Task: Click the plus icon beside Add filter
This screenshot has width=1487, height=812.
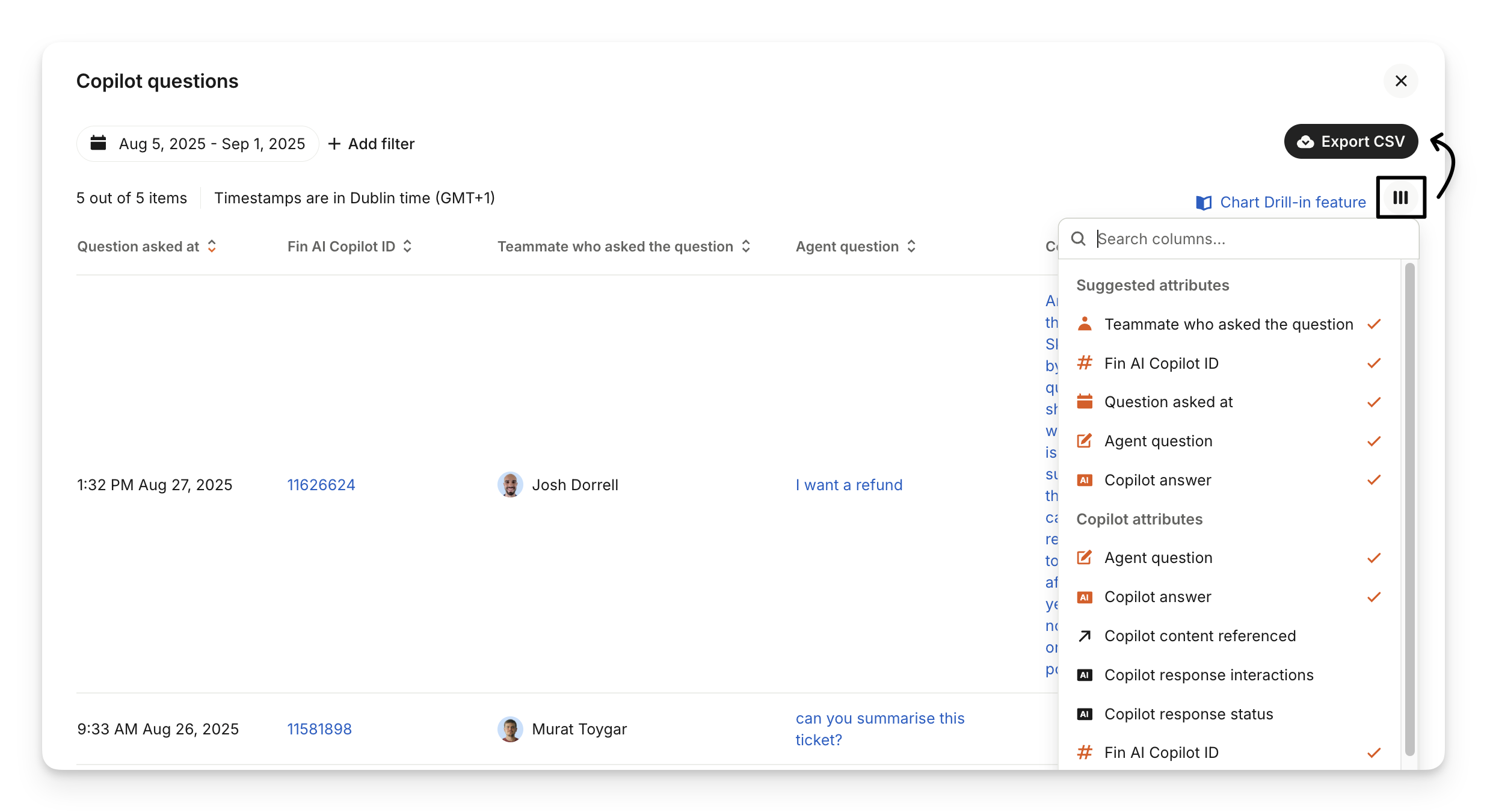Action: [x=334, y=144]
